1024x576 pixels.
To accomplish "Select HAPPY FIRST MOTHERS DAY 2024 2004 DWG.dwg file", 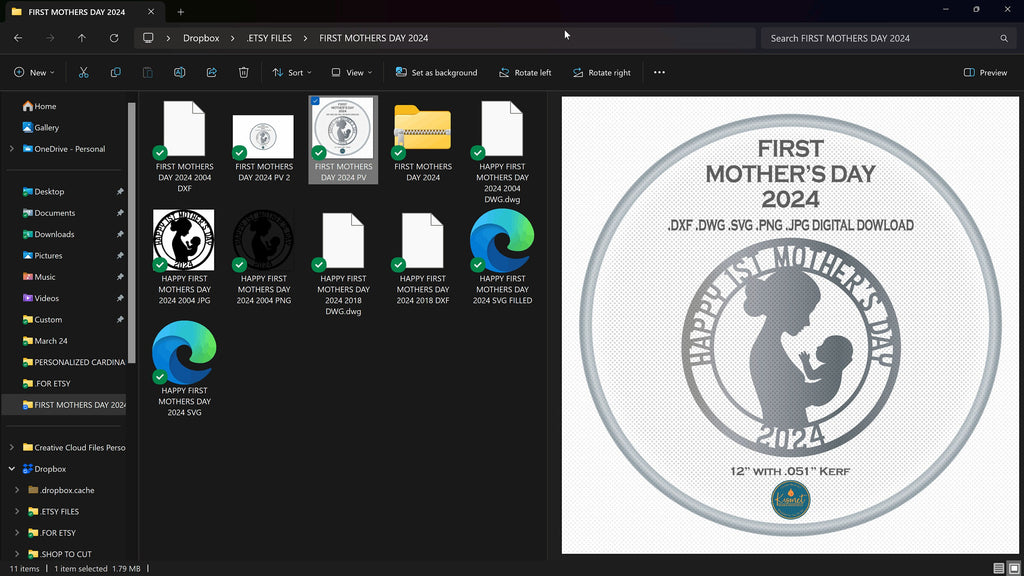I will (502, 152).
